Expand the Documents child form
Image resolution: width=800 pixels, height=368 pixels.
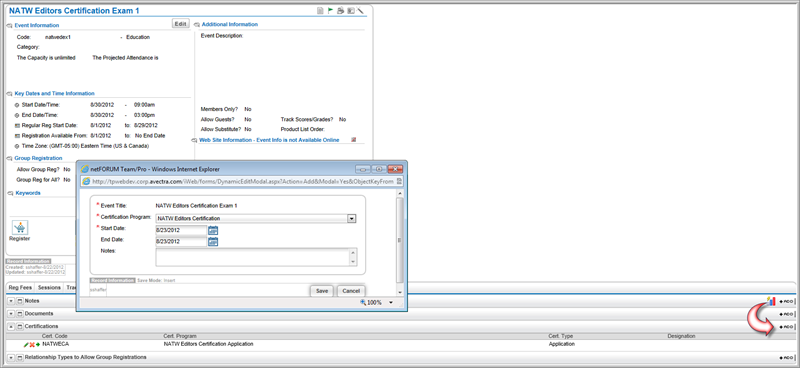pos(11,314)
